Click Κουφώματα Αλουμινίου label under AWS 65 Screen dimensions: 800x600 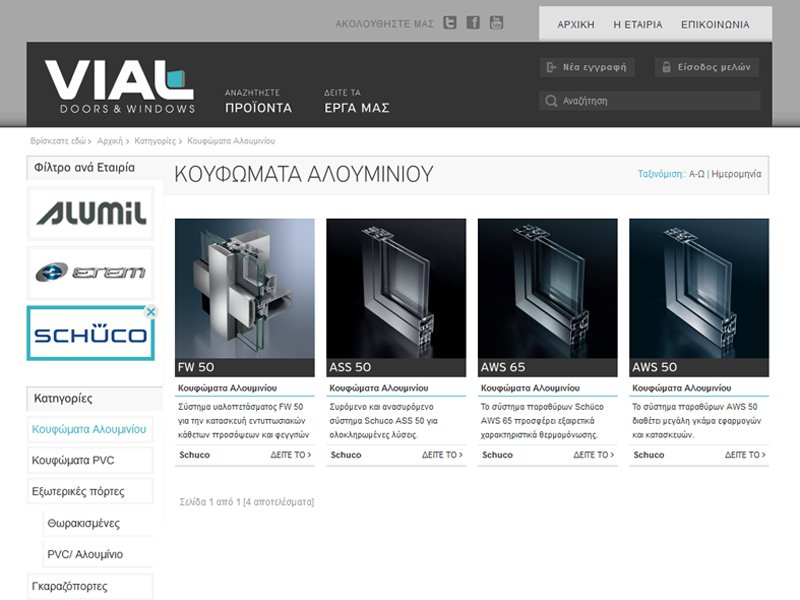click(530, 388)
